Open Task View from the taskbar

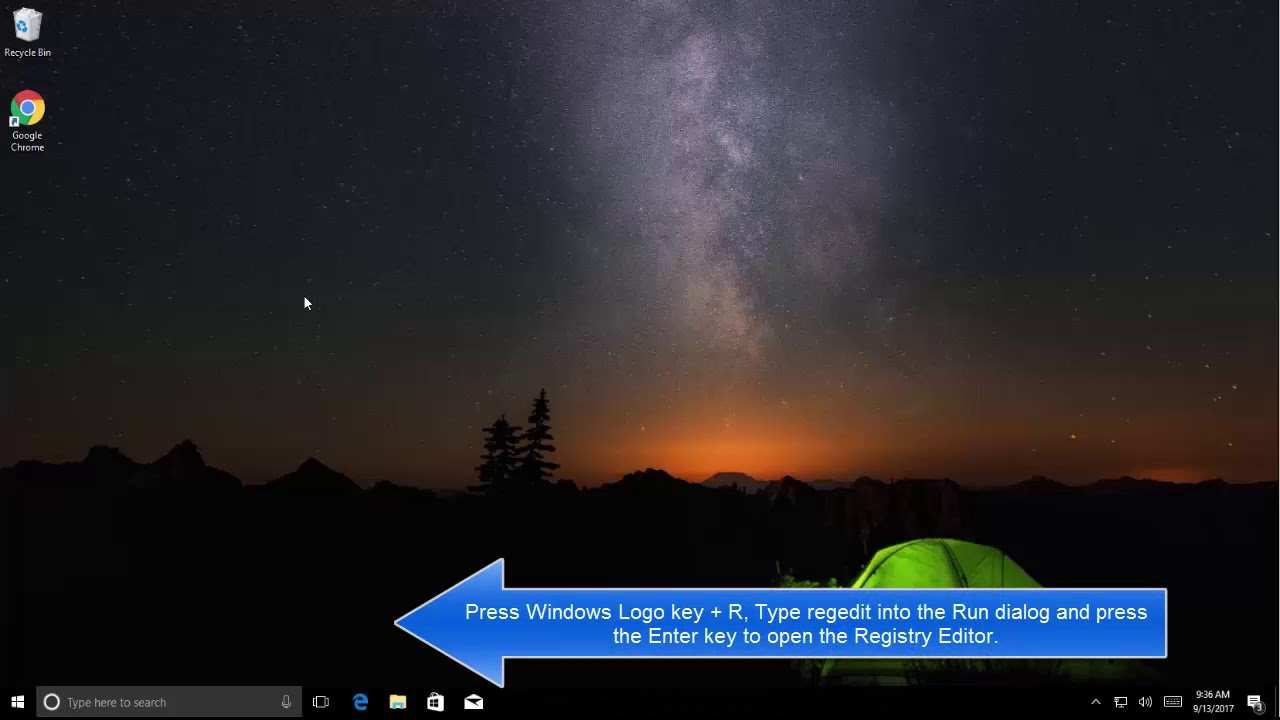tap(321, 702)
